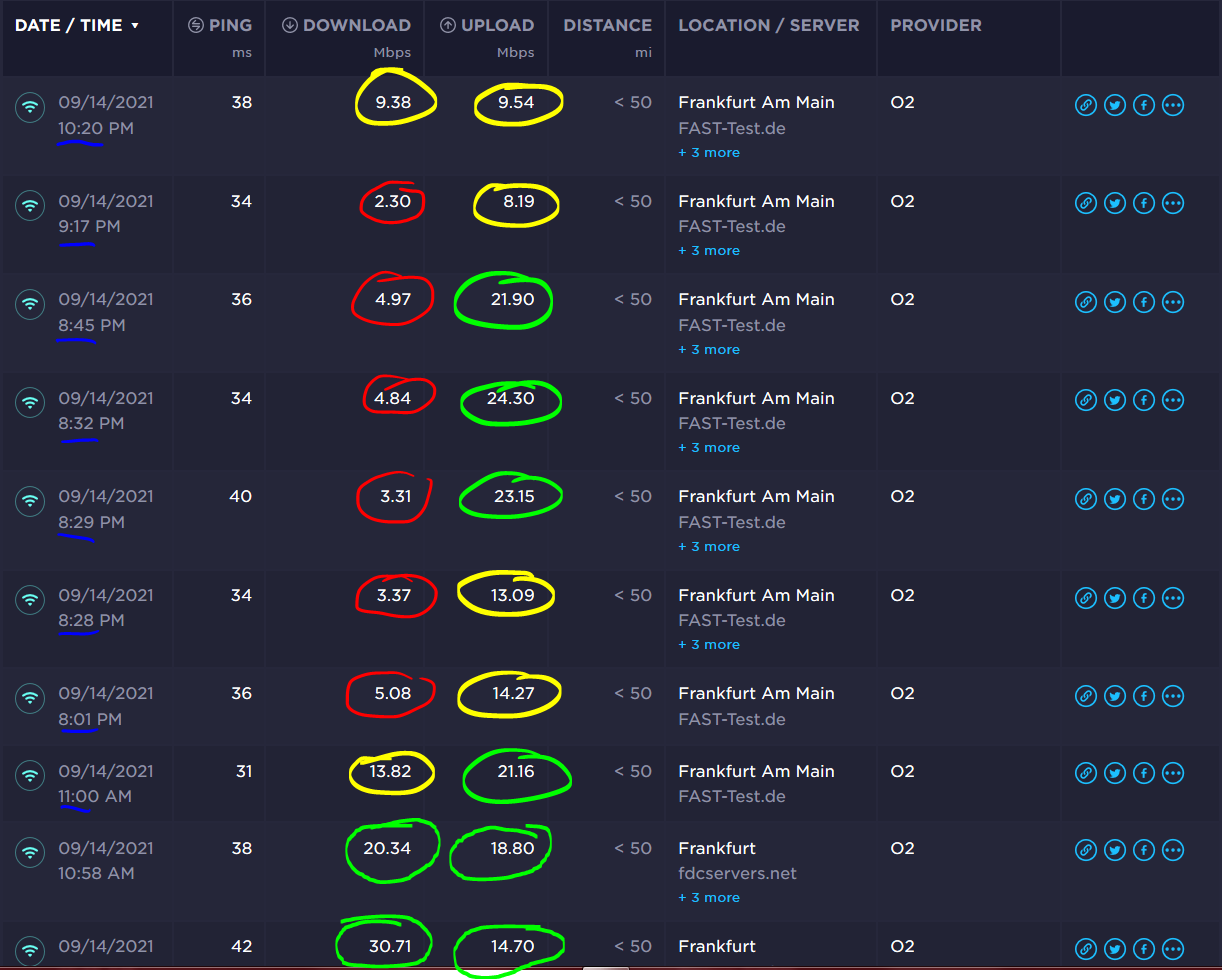Expand "+ 3 more" servers for the 9:17 PM test
Viewport: 1222px width, 979px height.
point(709,251)
